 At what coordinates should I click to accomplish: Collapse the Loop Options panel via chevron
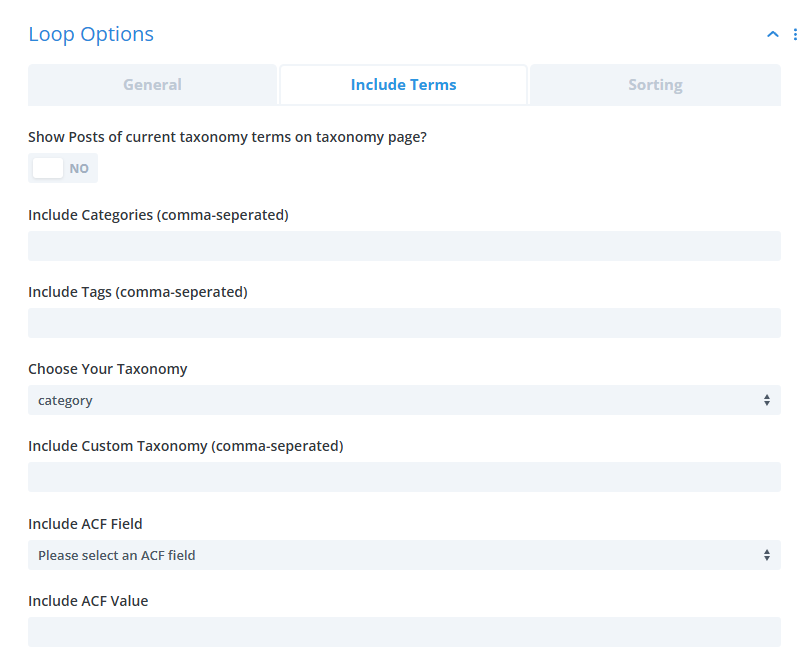[x=772, y=33]
